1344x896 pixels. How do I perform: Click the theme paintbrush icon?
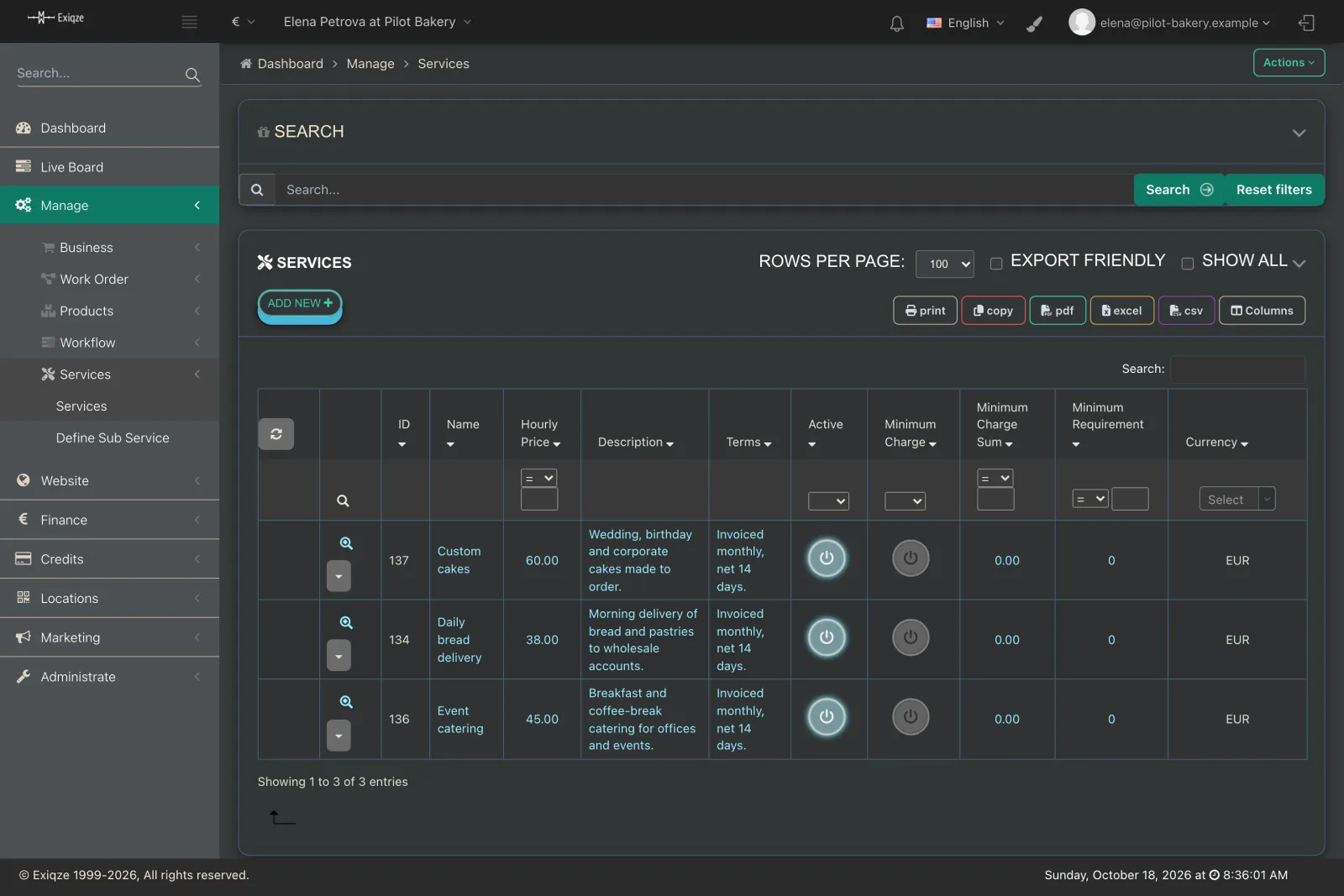click(1035, 24)
